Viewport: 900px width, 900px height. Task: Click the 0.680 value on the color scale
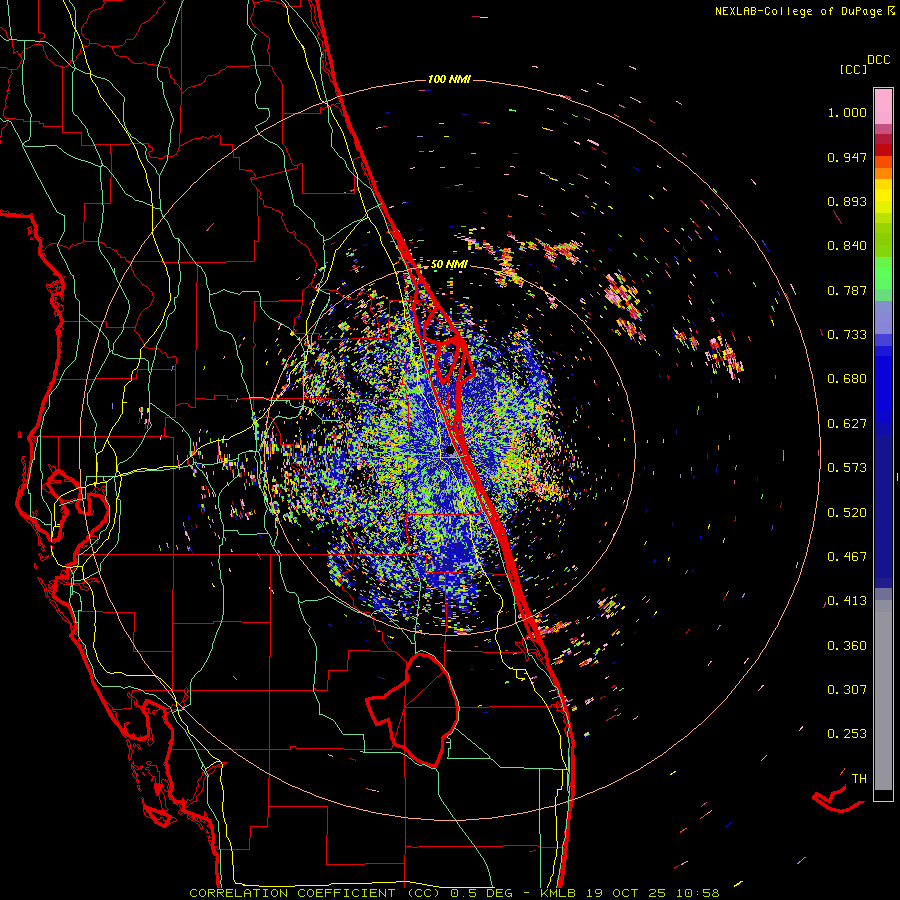coord(847,379)
